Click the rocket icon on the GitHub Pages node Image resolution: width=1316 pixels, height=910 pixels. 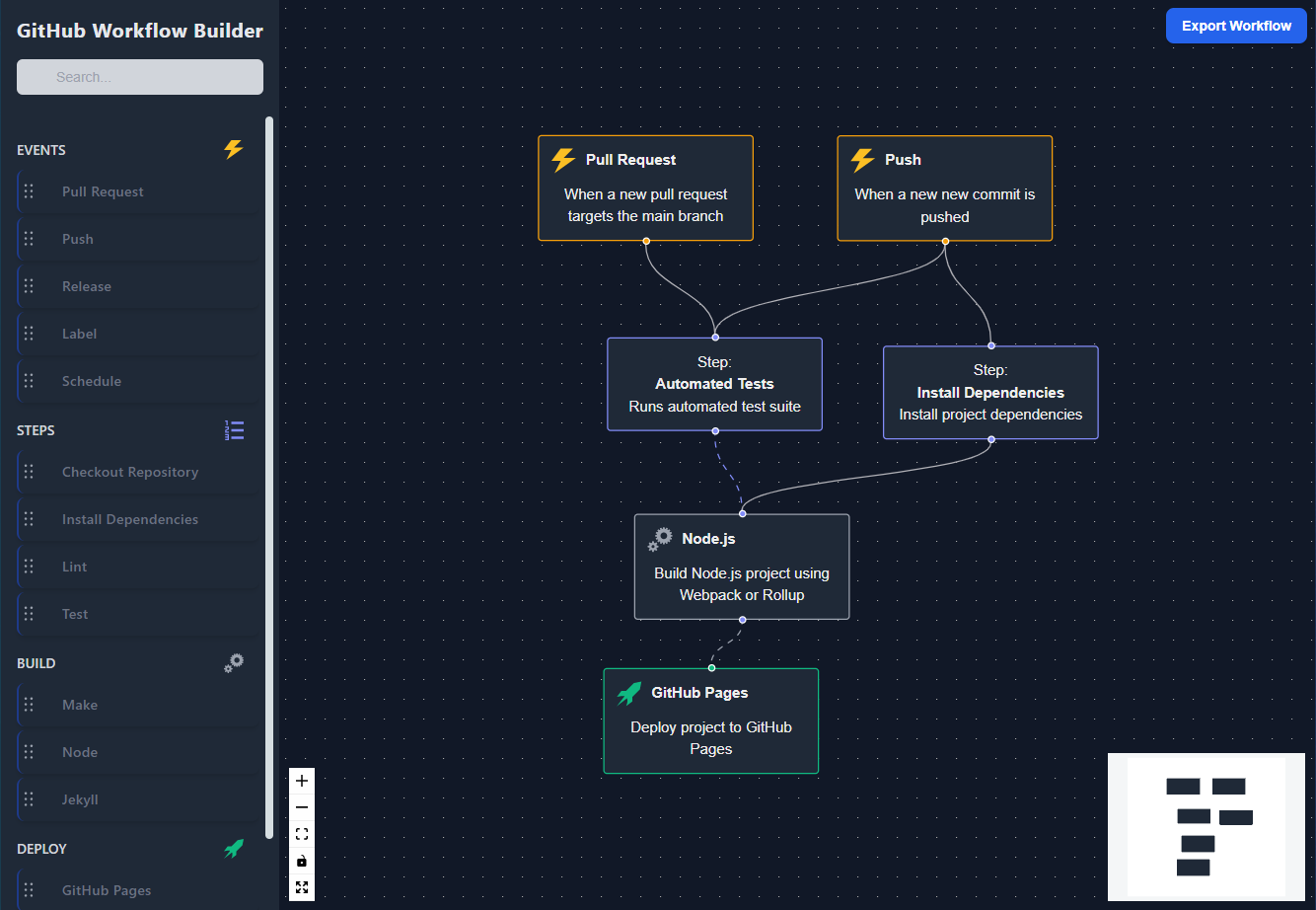click(630, 693)
